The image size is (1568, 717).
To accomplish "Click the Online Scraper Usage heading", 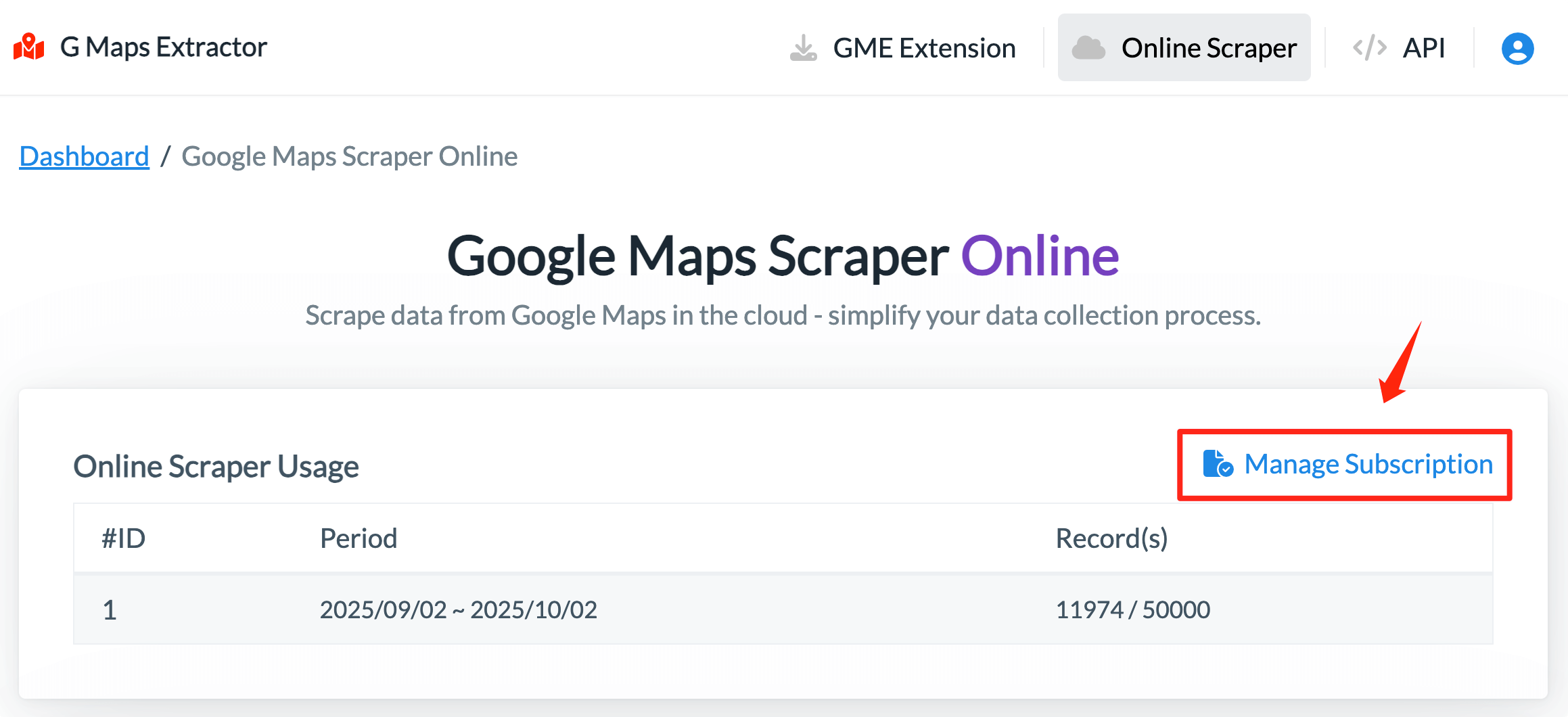I will [216, 466].
